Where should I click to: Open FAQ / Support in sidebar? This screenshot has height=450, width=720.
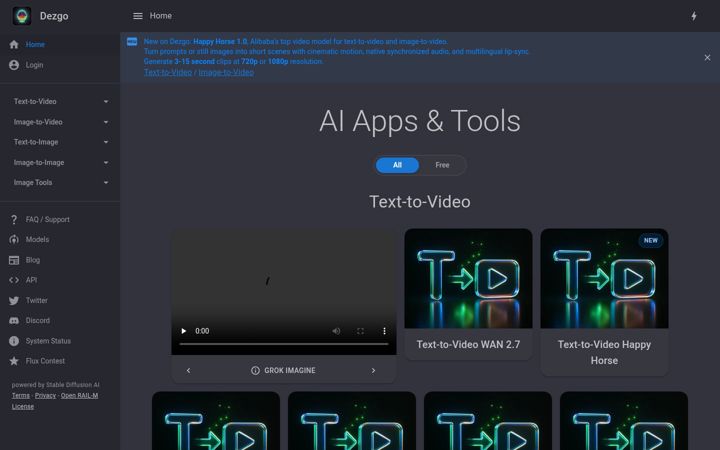(60, 219)
